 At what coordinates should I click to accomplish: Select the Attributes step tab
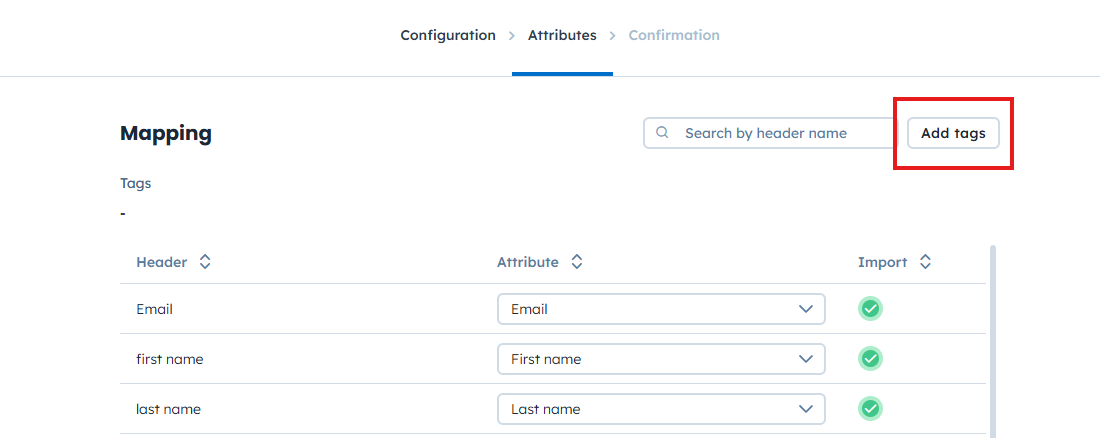[562, 35]
